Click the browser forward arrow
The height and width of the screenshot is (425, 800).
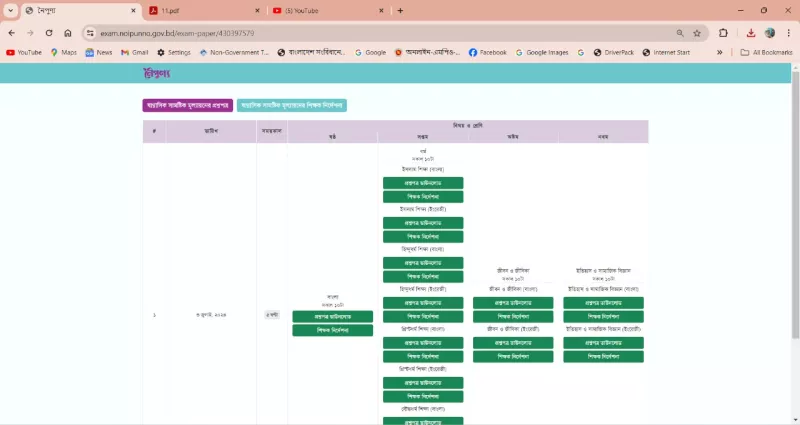pyautogui.click(x=30, y=33)
